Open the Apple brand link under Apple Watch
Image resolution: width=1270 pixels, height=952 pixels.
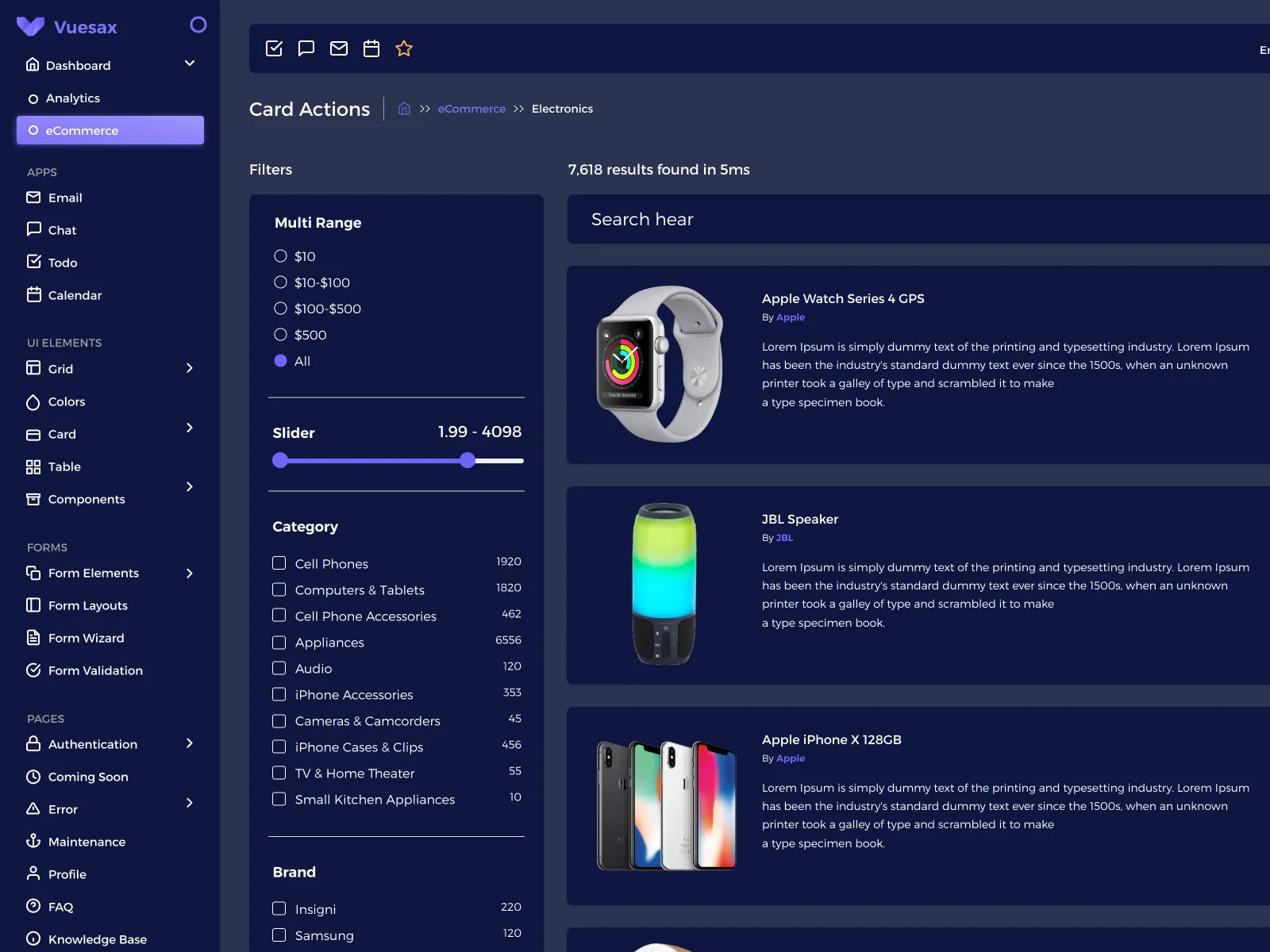pos(790,317)
